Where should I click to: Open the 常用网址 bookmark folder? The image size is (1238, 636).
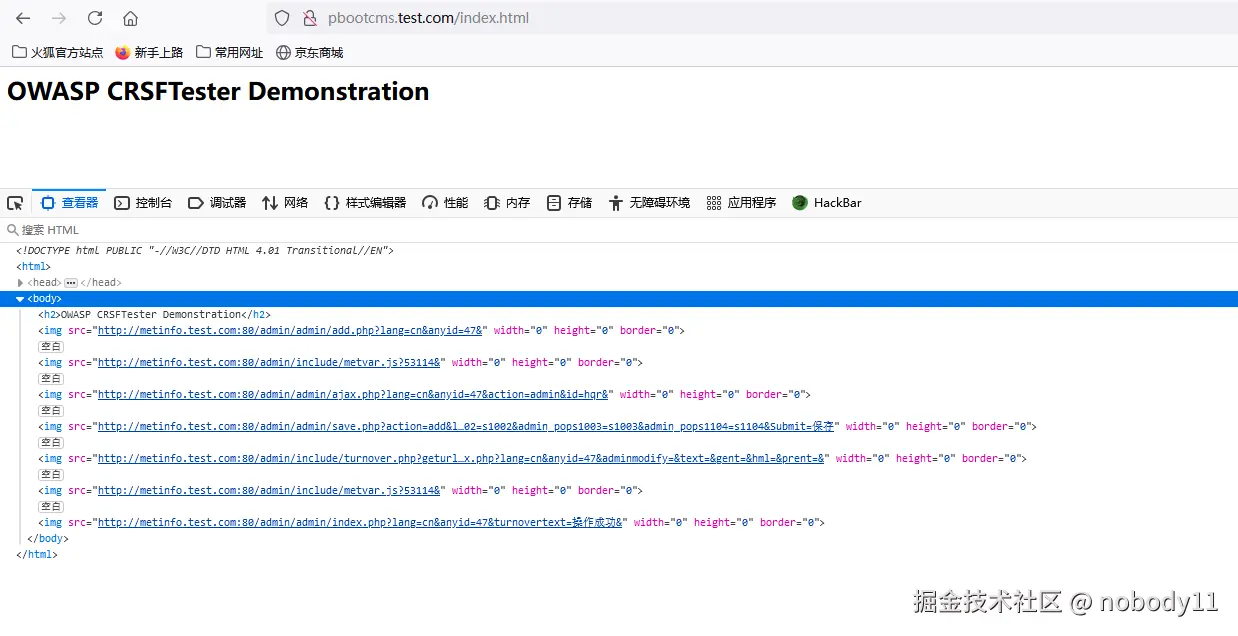tap(230, 52)
